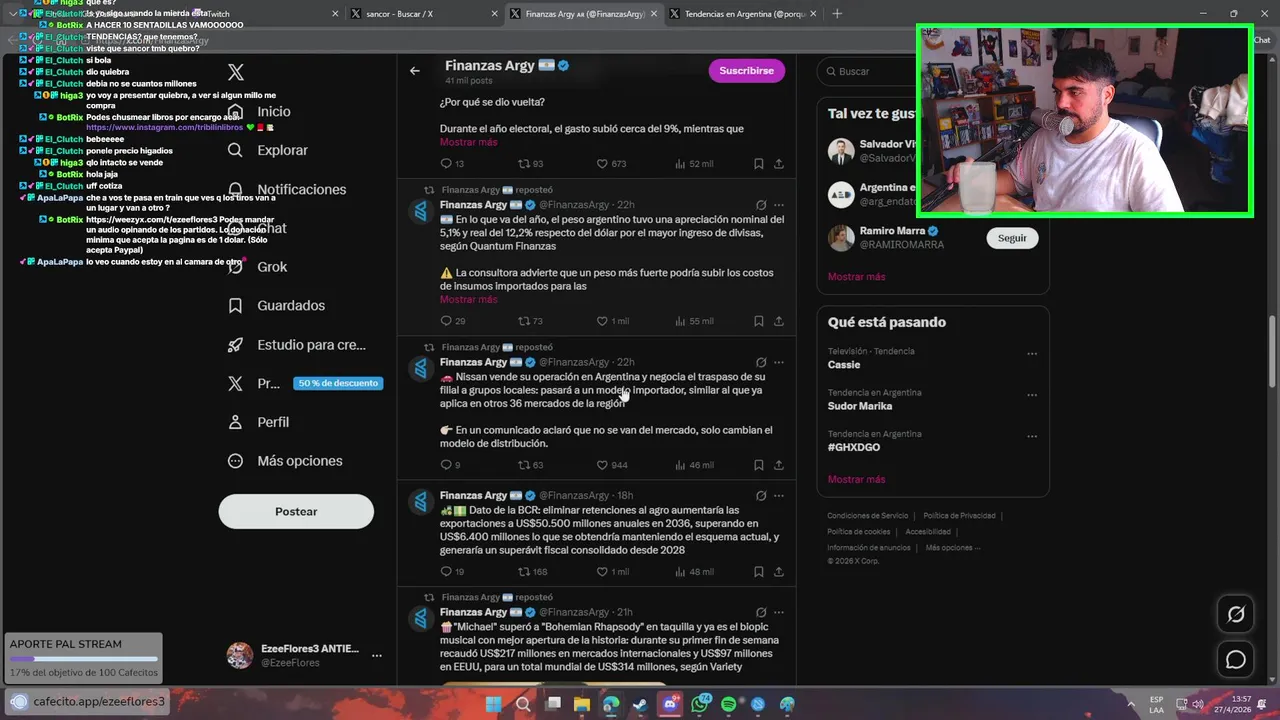The height and width of the screenshot is (720, 1280).
Task: Show more trends under Qué está pasando
Action: (x=856, y=479)
